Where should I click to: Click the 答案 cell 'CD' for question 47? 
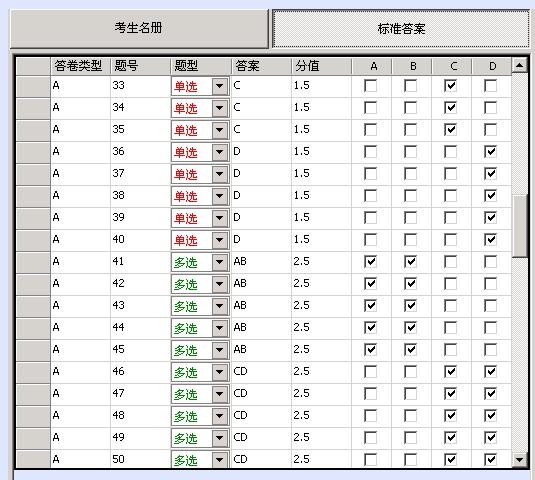tap(261, 394)
